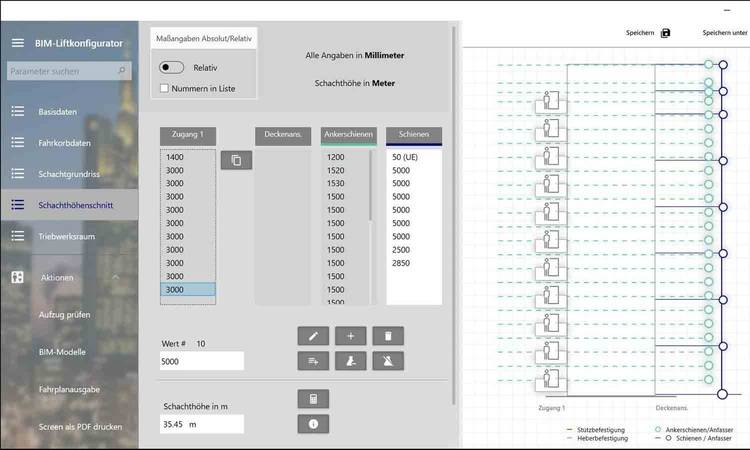Open the hamburger navigation menu
Image resolution: width=750 pixels, height=450 pixels.
point(17,43)
